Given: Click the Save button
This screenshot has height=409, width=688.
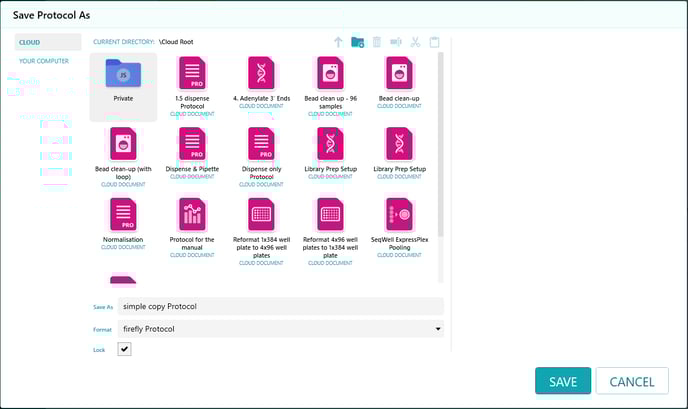Looking at the screenshot, I should point(563,381).
